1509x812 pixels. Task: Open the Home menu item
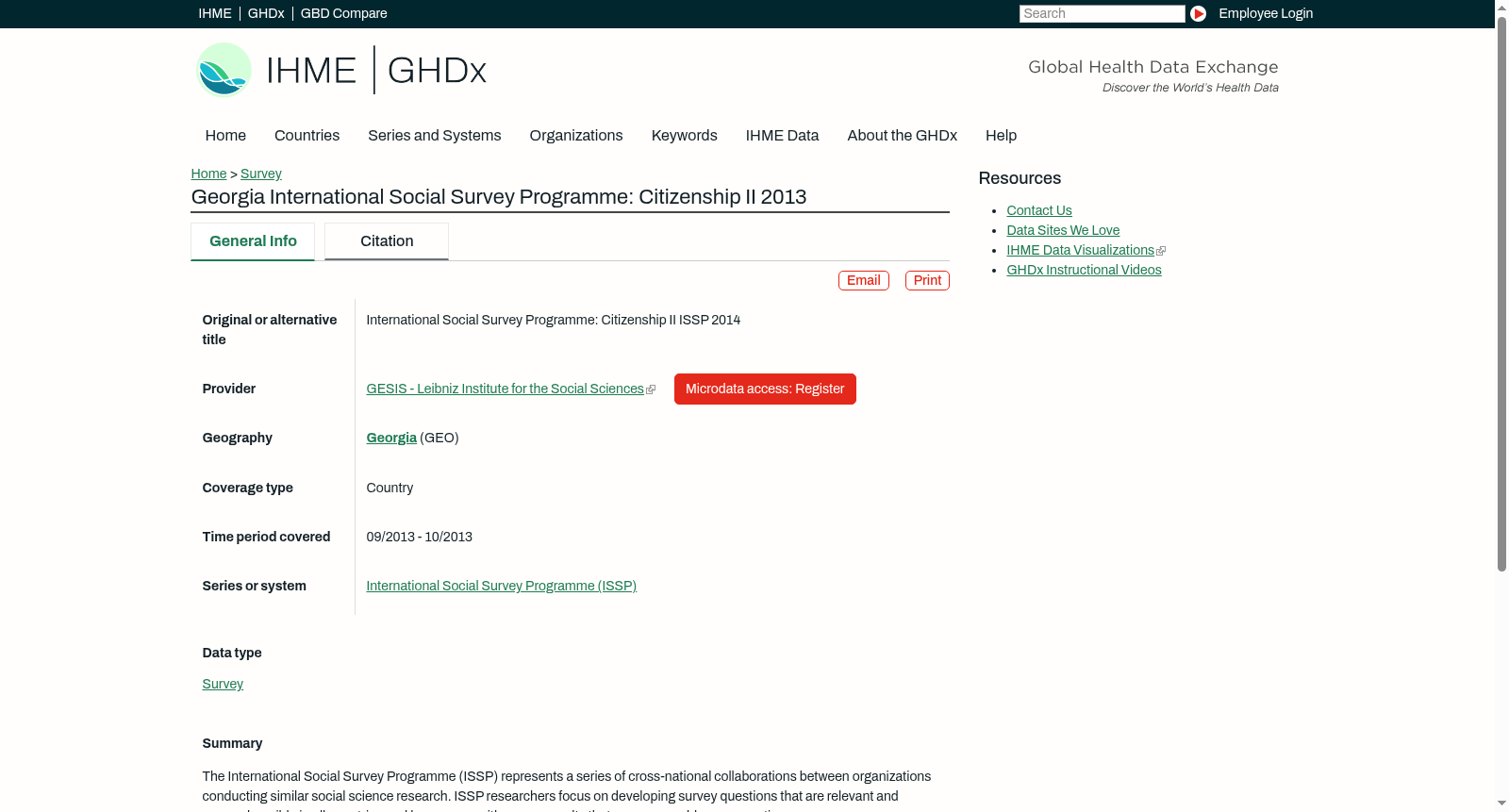pyautogui.click(x=225, y=136)
